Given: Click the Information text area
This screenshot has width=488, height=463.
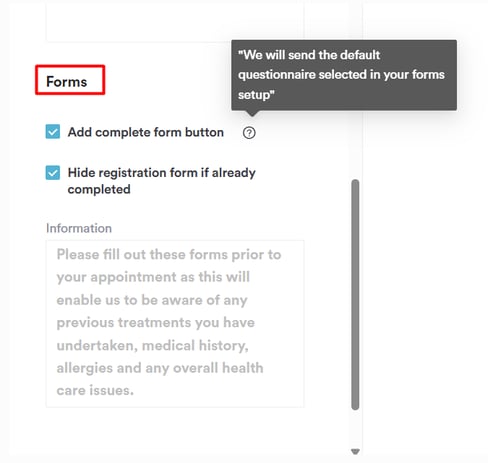Looking at the screenshot, I should [175, 323].
